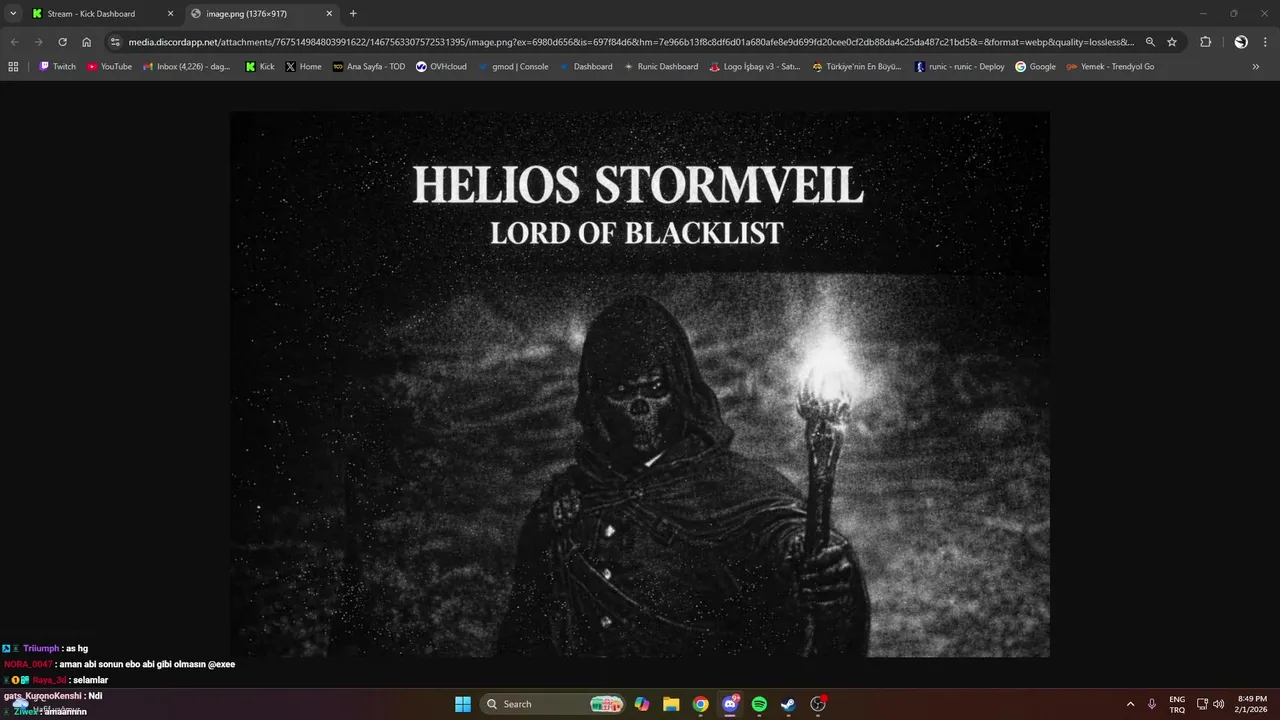Open the ENG TRQ language switcher
The height and width of the screenshot is (720, 1280).
(x=1177, y=704)
